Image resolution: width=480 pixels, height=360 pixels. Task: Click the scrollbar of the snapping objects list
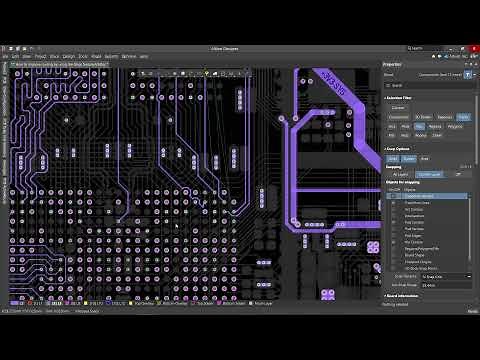pyautogui.click(x=470, y=230)
